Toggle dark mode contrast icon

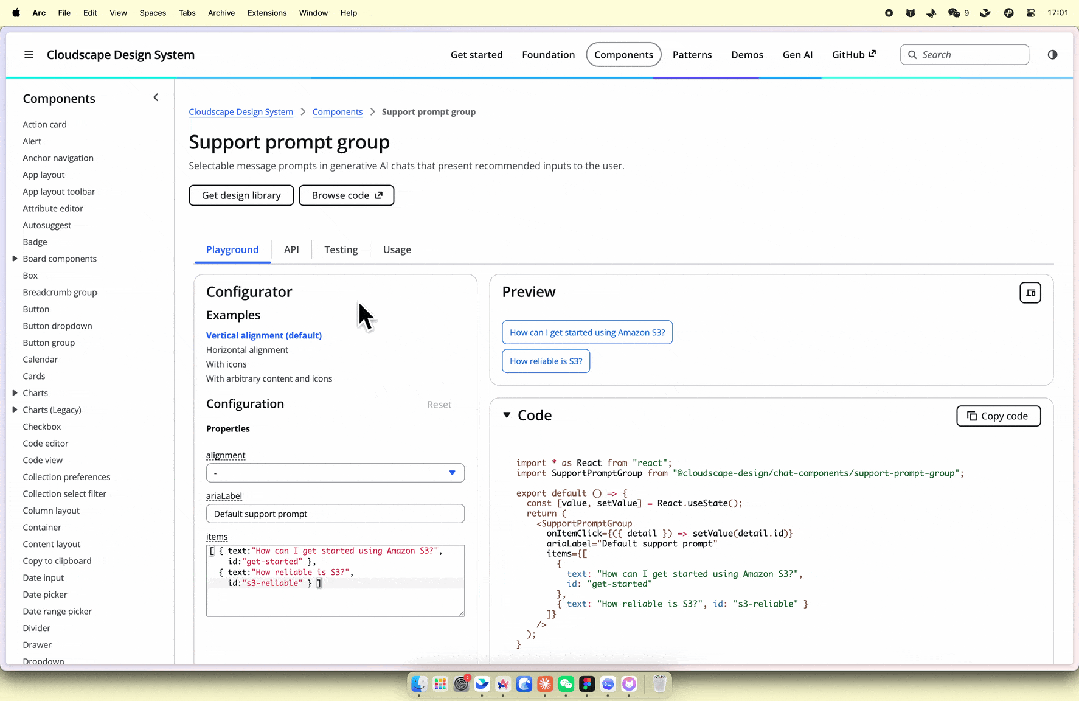(x=1052, y=54)
